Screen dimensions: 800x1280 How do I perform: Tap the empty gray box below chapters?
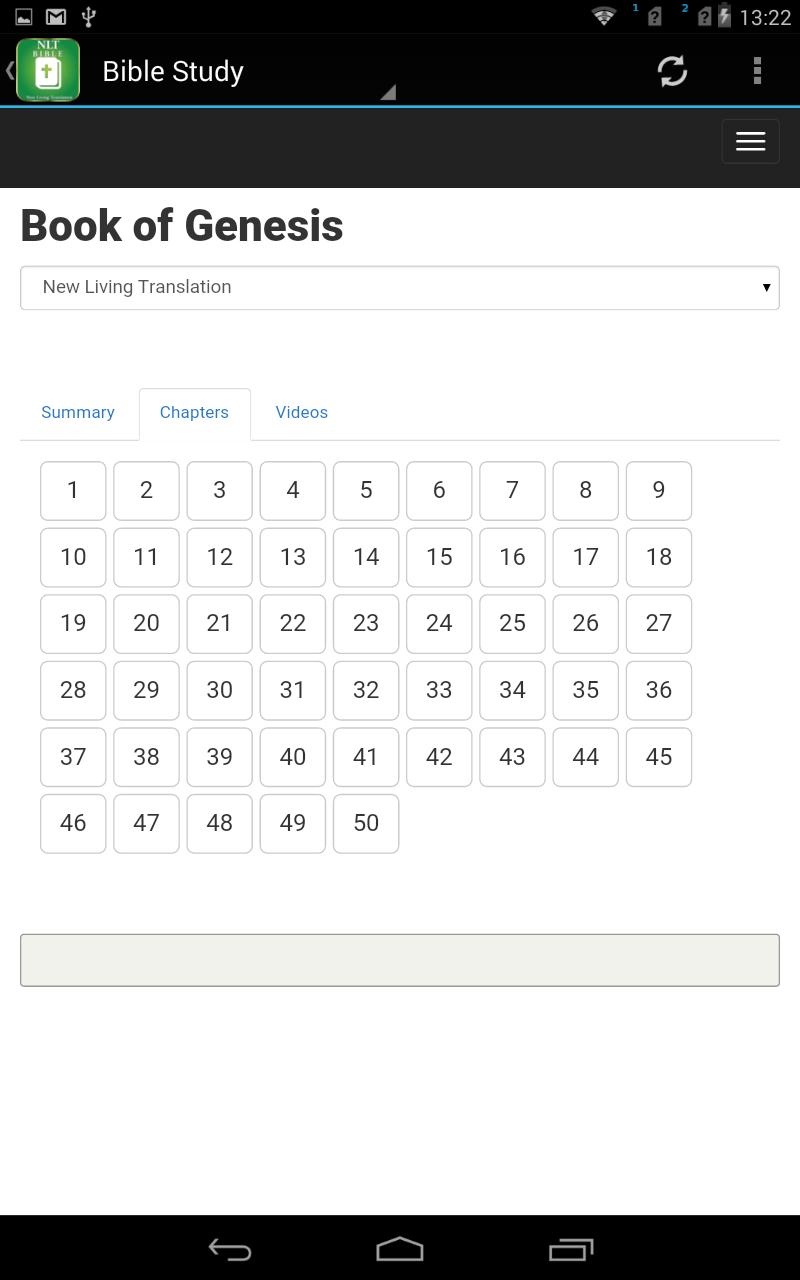pos(400,960)
